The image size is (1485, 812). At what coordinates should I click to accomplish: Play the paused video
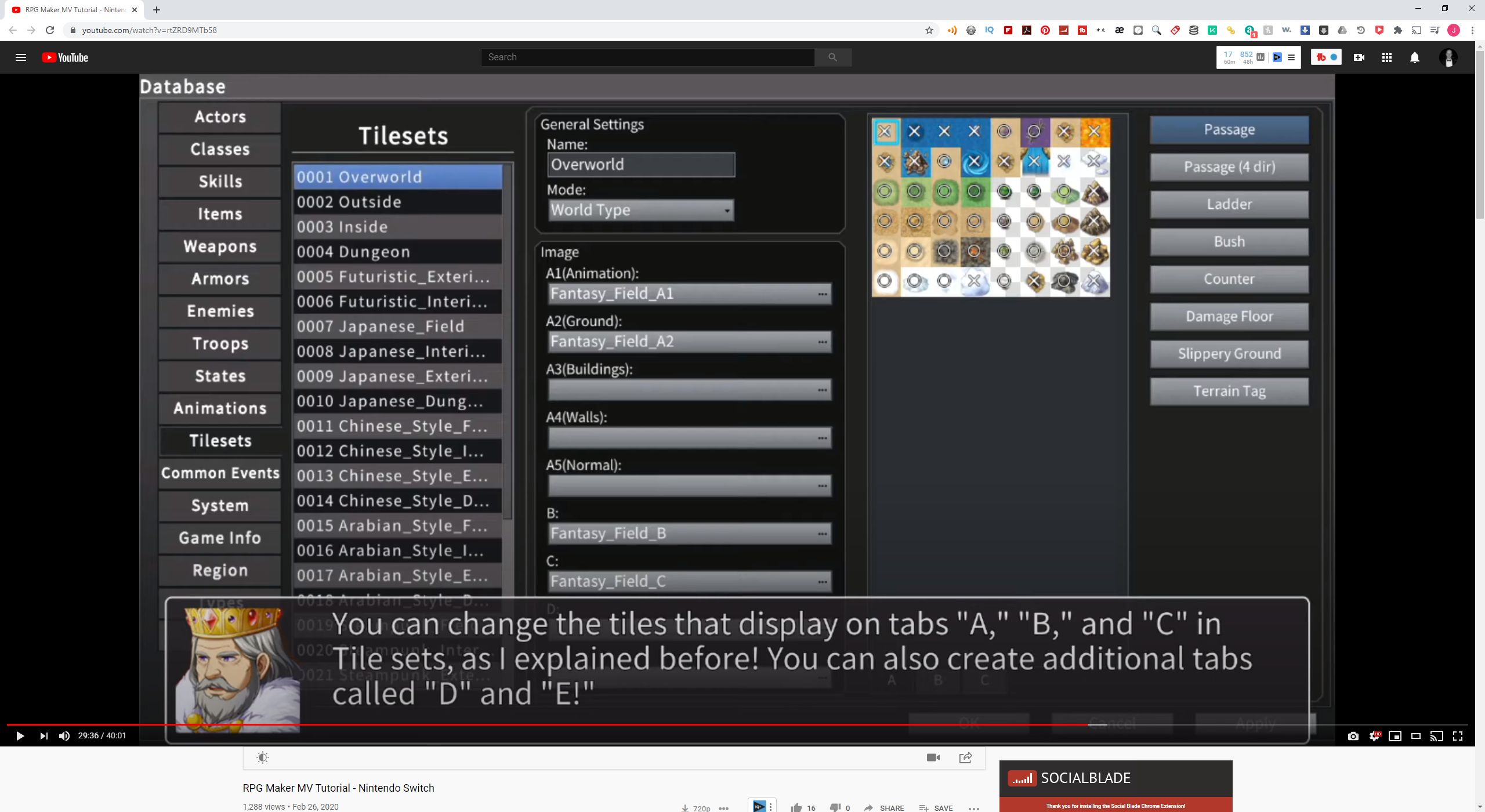(20, 736)
